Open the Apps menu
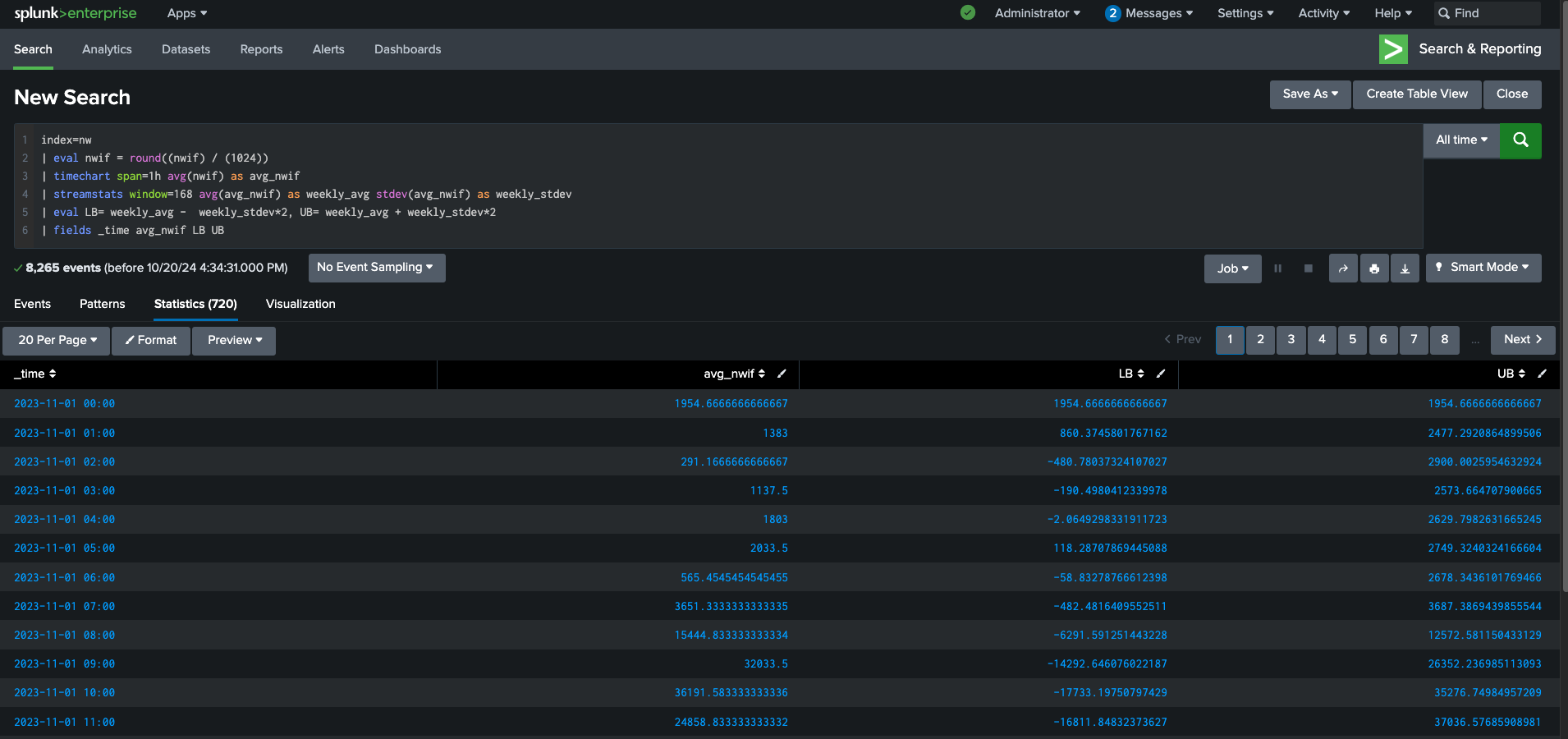The width and height of the screenshot is (1568, 739). coord(187,13)
